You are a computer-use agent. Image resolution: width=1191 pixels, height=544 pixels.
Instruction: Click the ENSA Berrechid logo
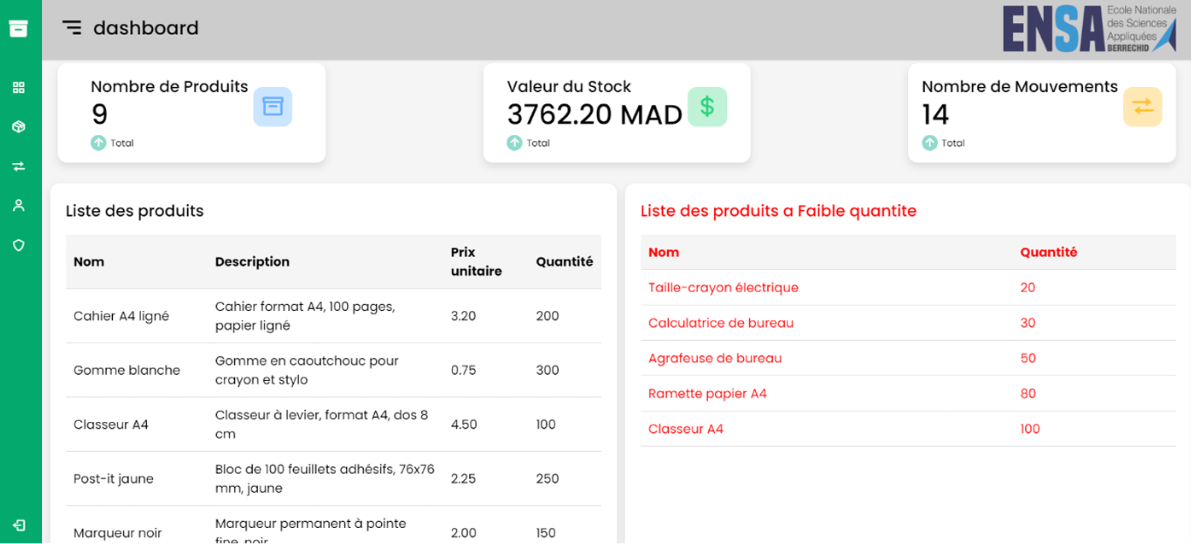(x=1089, y=28)
